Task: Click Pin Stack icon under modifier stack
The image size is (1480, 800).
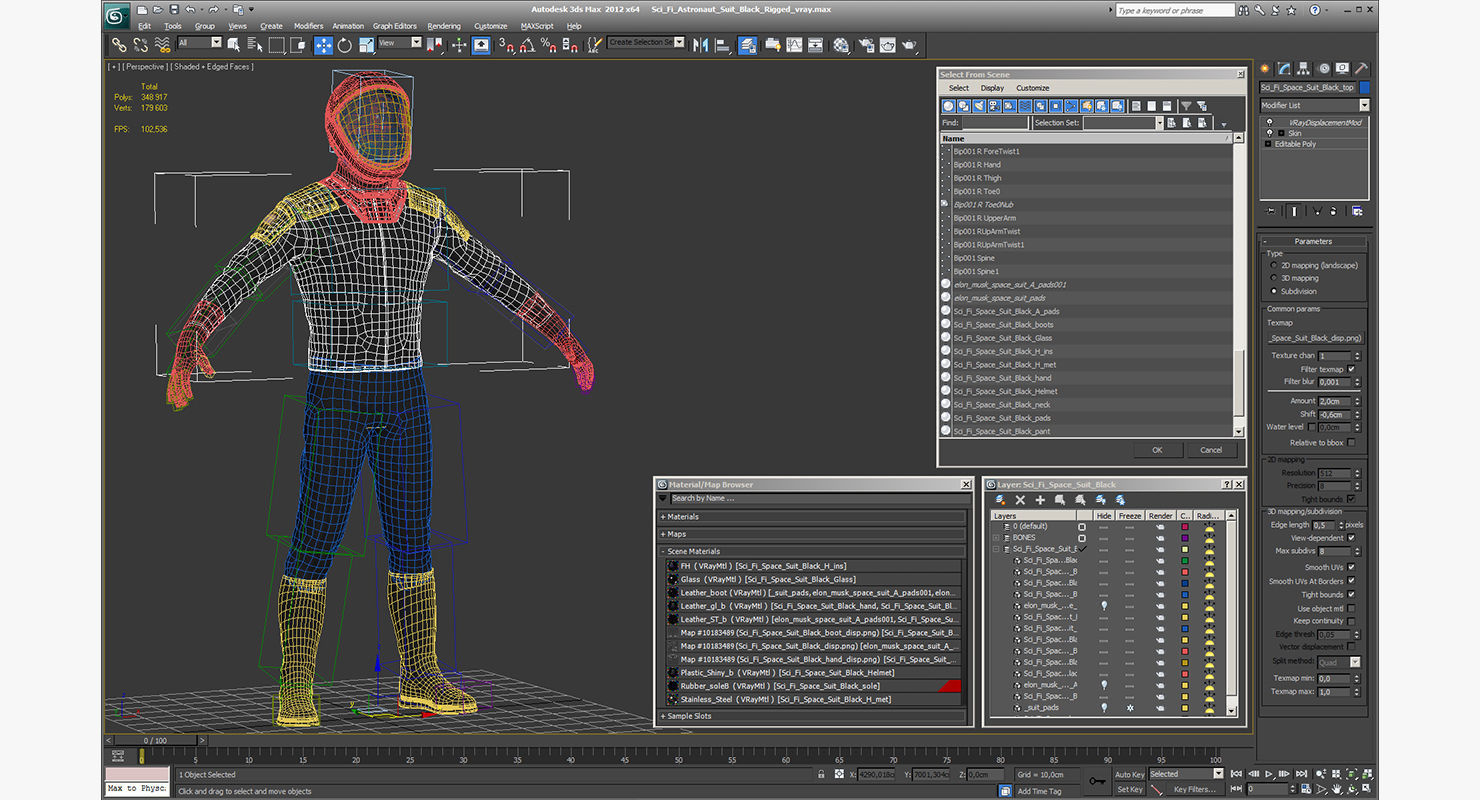Action: click(x=1271, y=211)
